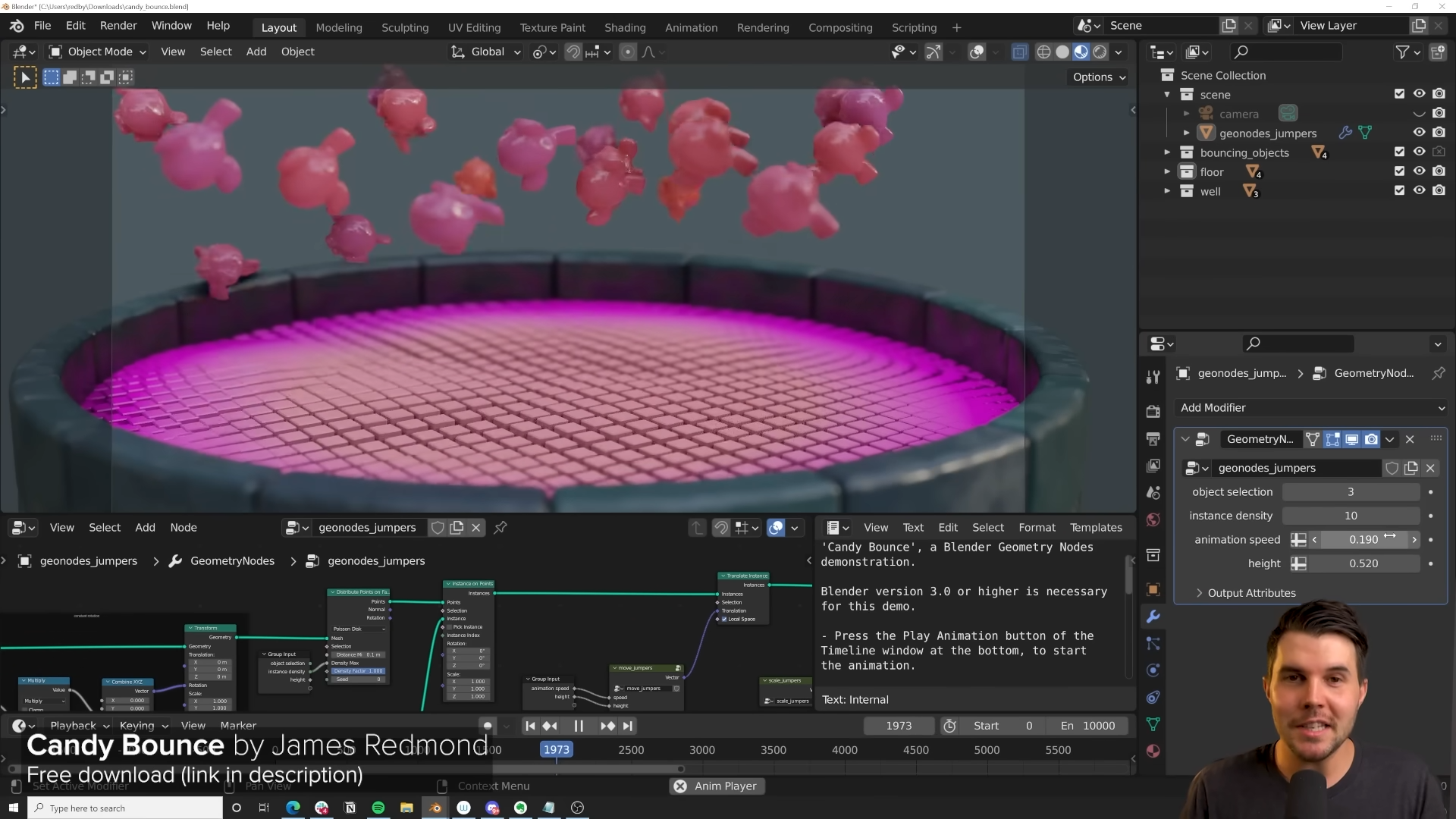1456x819 pixels.
Task: Switch to the Shading workspace tab
Action: [624, 27]
